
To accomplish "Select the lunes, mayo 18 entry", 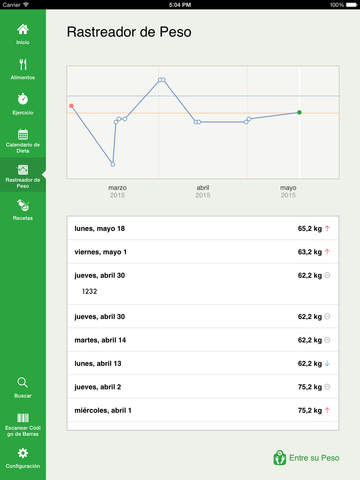I will click(x=203, y=228).
